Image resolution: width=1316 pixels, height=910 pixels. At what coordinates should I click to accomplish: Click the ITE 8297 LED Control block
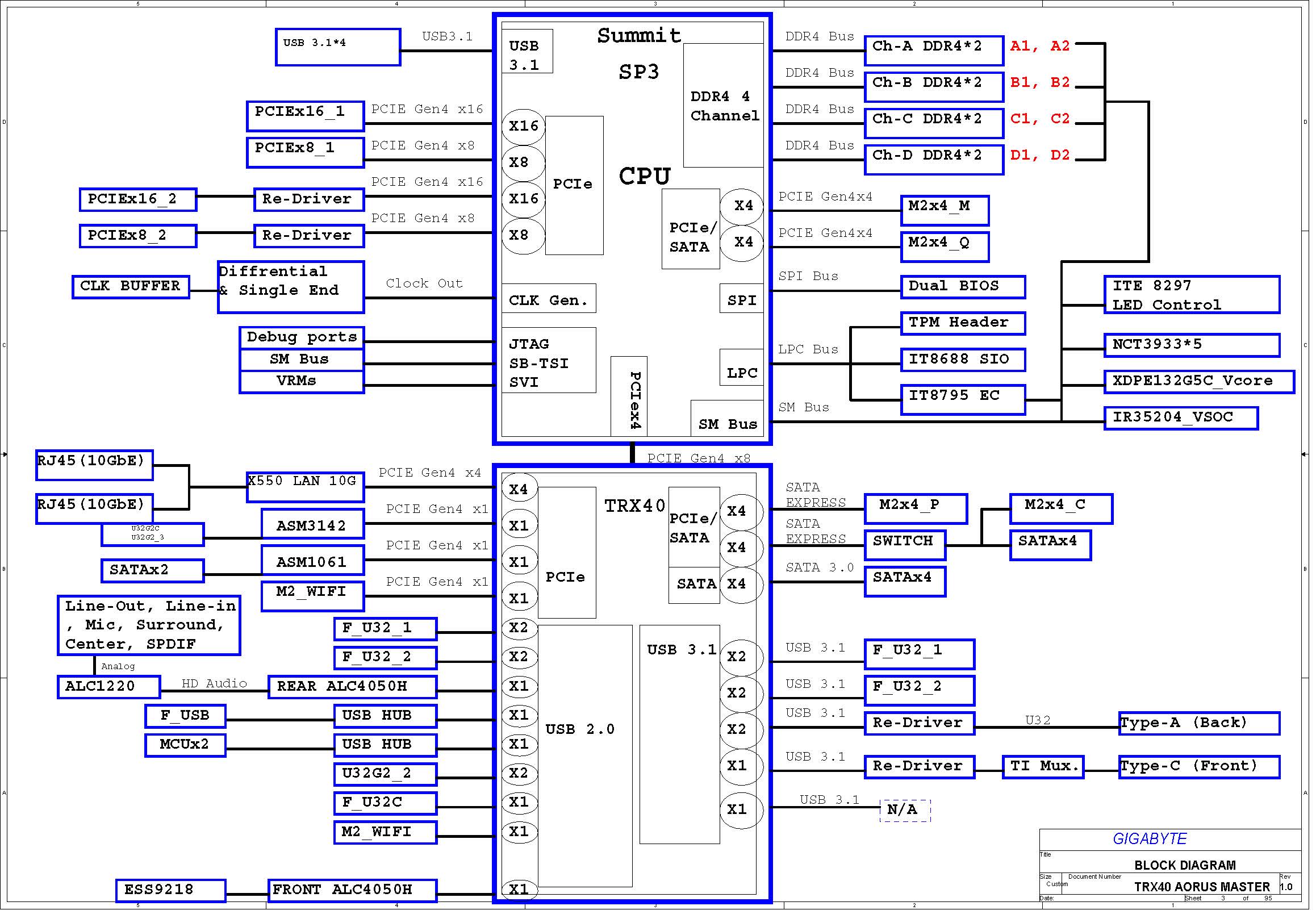[1192, 295]
